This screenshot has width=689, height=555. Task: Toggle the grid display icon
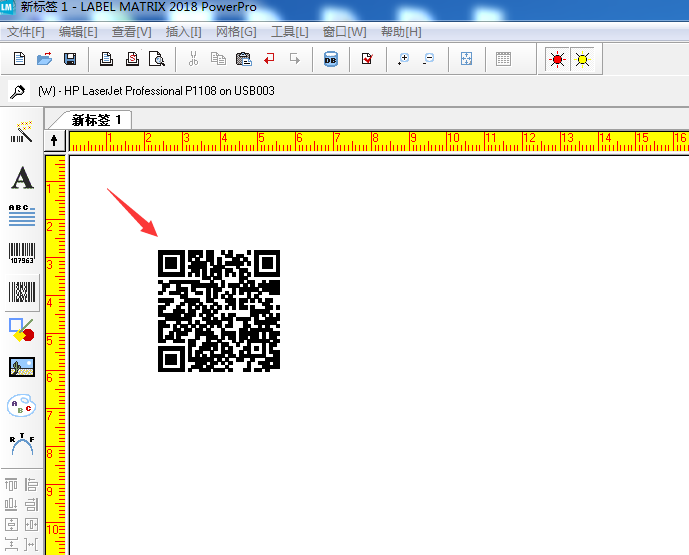coord(503,58)
